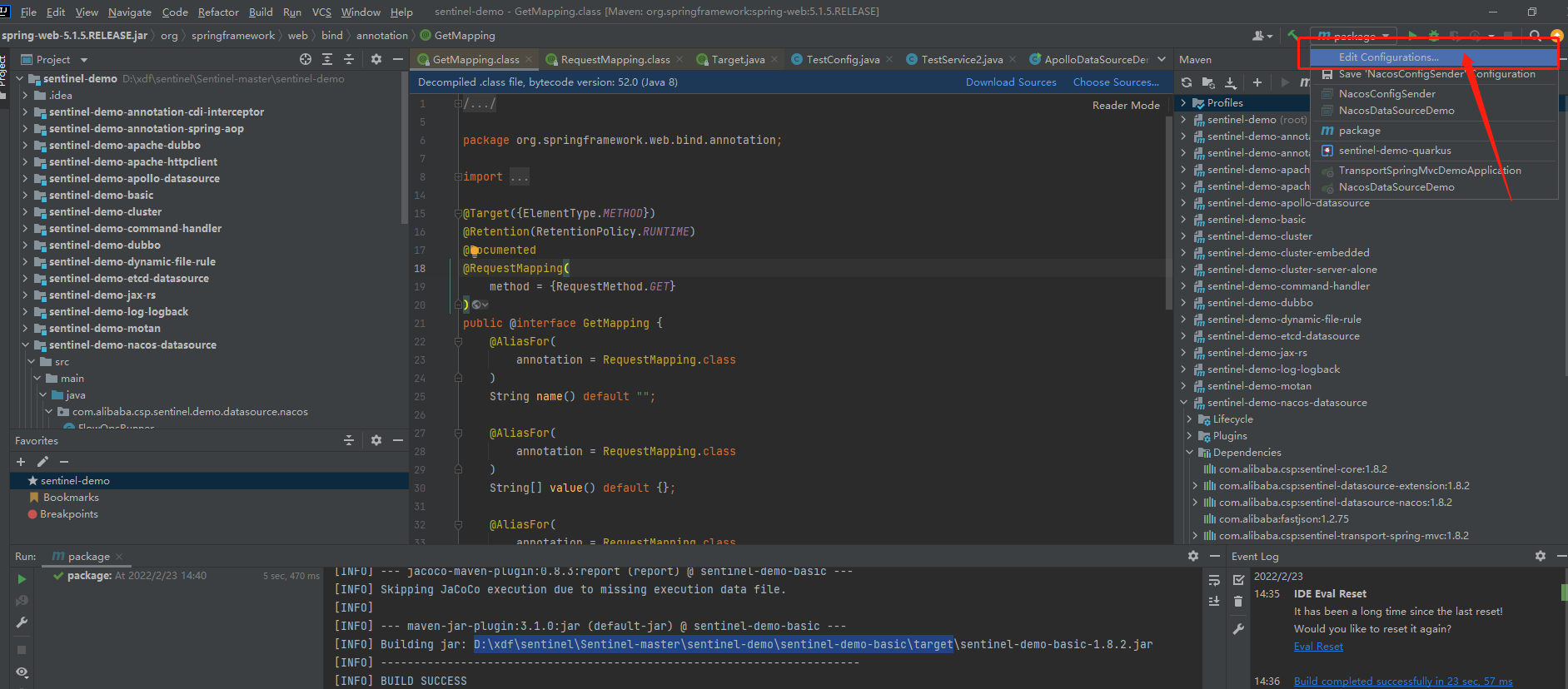1568x689 pixels.
Task: Click the highlighted target path in the console
Action: tap(714, 645)
